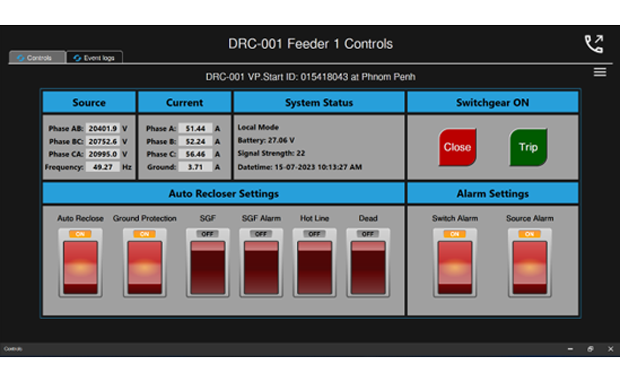This screenshot has width=620, height=380.
Task: Turn on the Dead switch
Action: coord(368,263)
